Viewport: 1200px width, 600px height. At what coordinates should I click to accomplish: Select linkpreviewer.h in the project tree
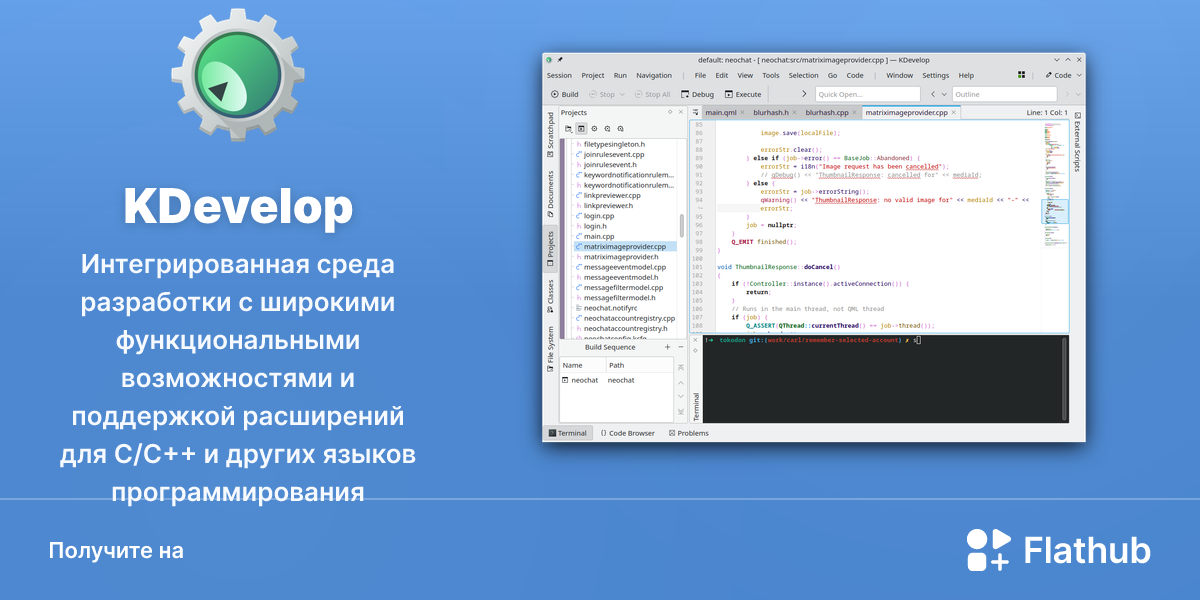(x=603, y=205)
